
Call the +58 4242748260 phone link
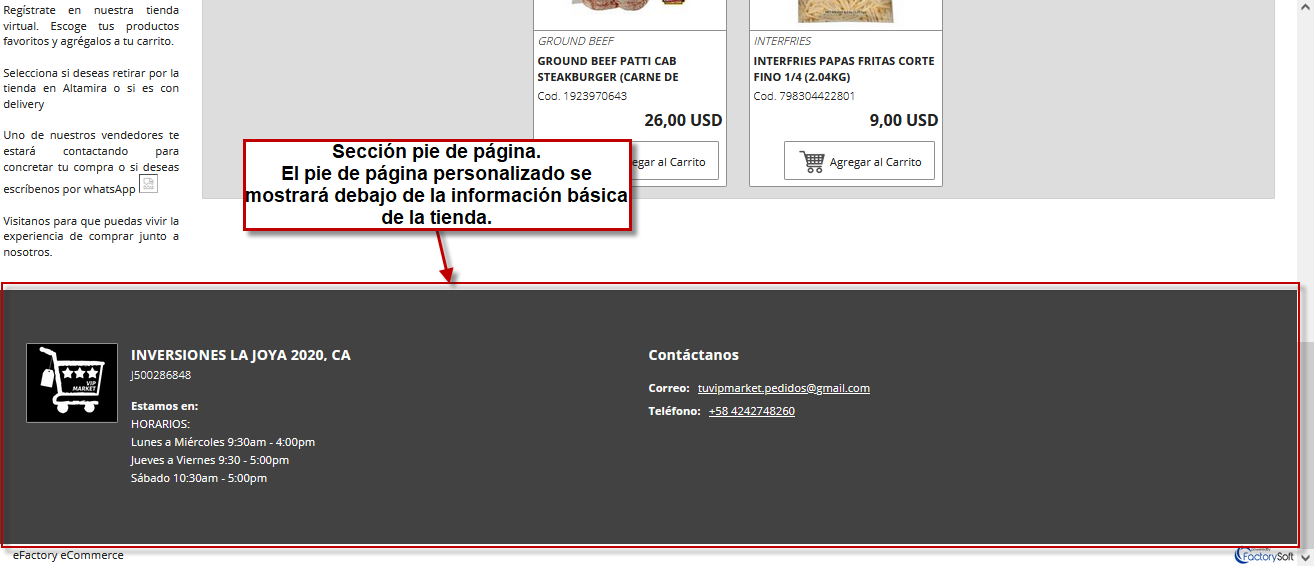(x=751, y=411)
